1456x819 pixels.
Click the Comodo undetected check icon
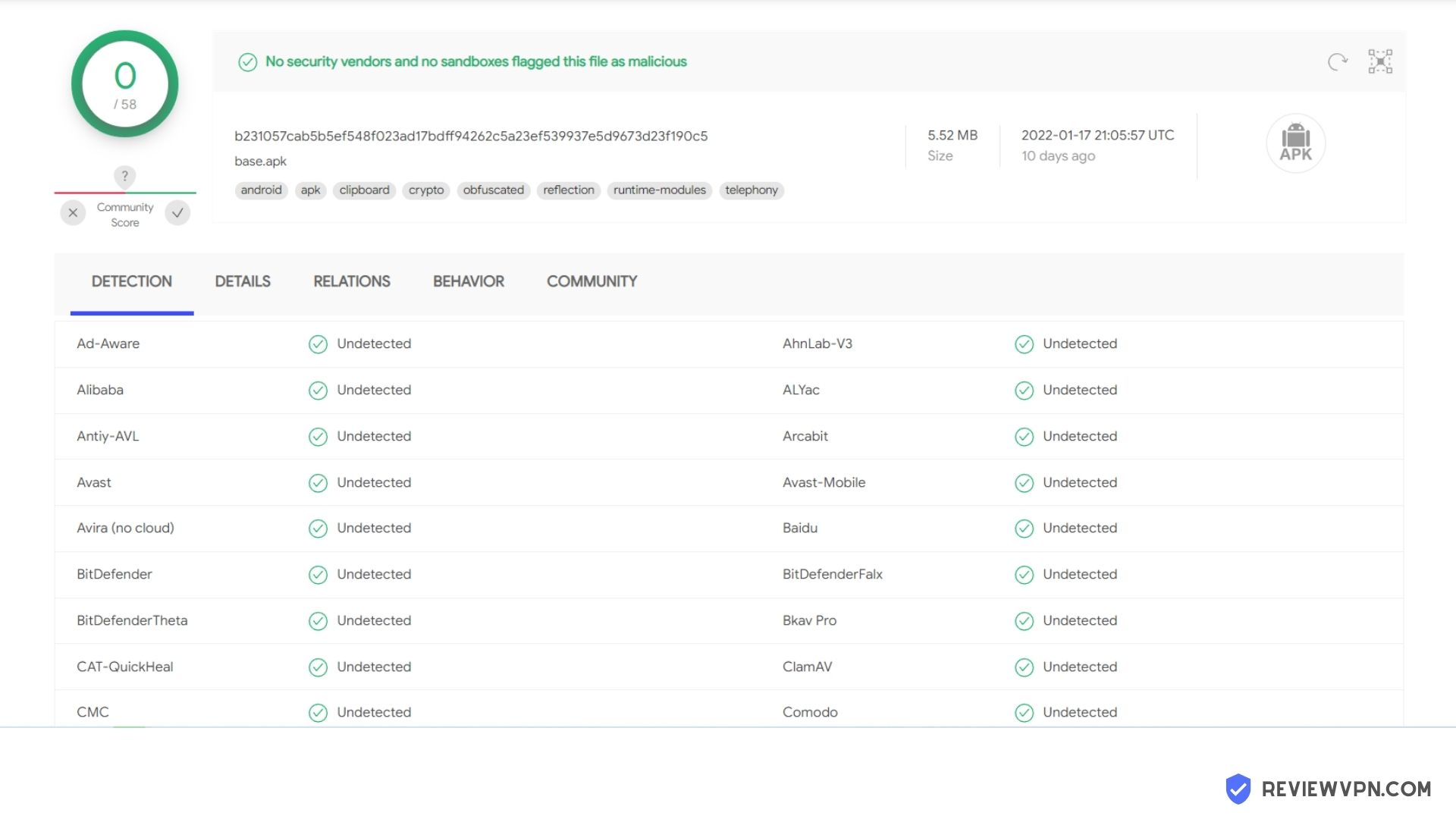1024,713
